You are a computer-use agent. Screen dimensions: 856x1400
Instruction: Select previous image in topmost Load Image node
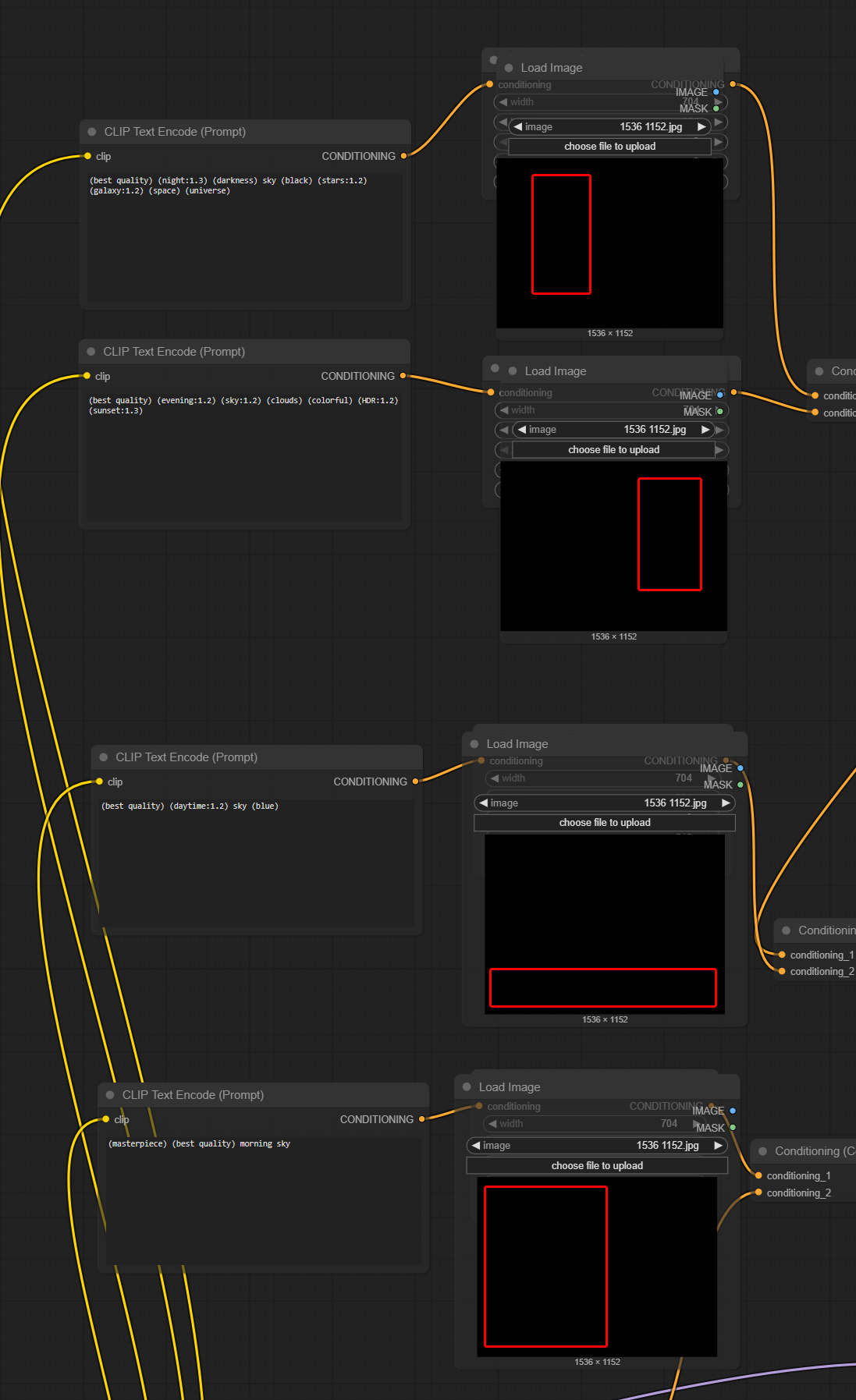[x=518, y=126]
